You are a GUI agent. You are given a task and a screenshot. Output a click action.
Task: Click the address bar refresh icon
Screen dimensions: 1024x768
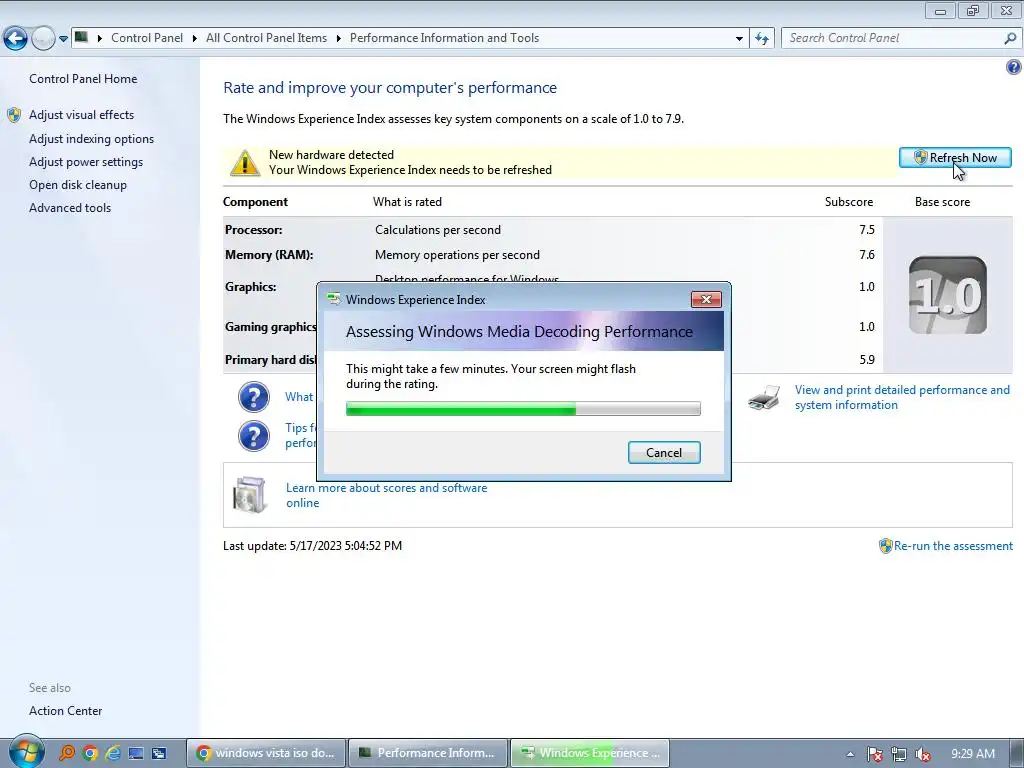[761, 39]
